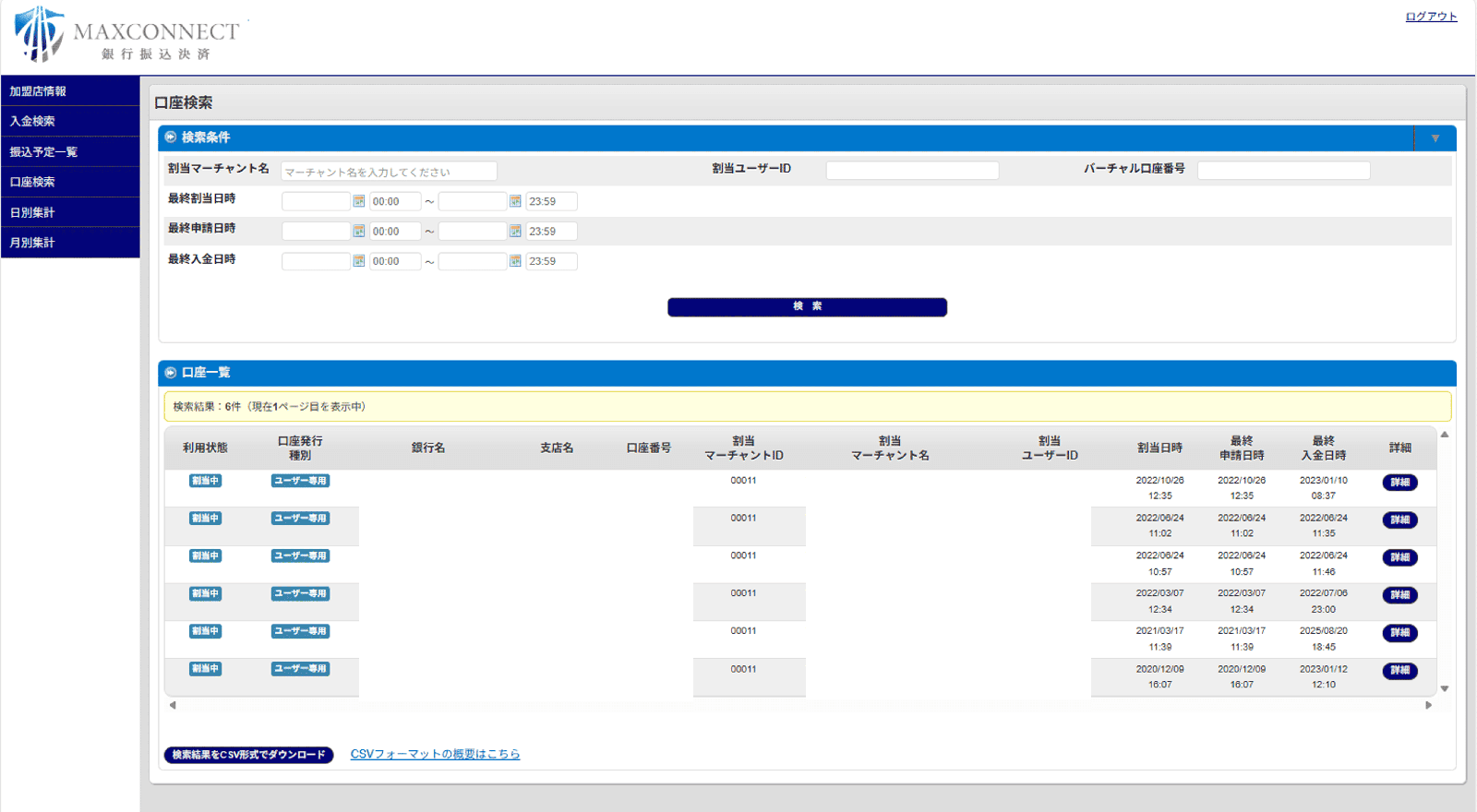Open calendar for 最終入金日時 start date
Viewport: 1477px width, 812px height.
tap(359, 261)
